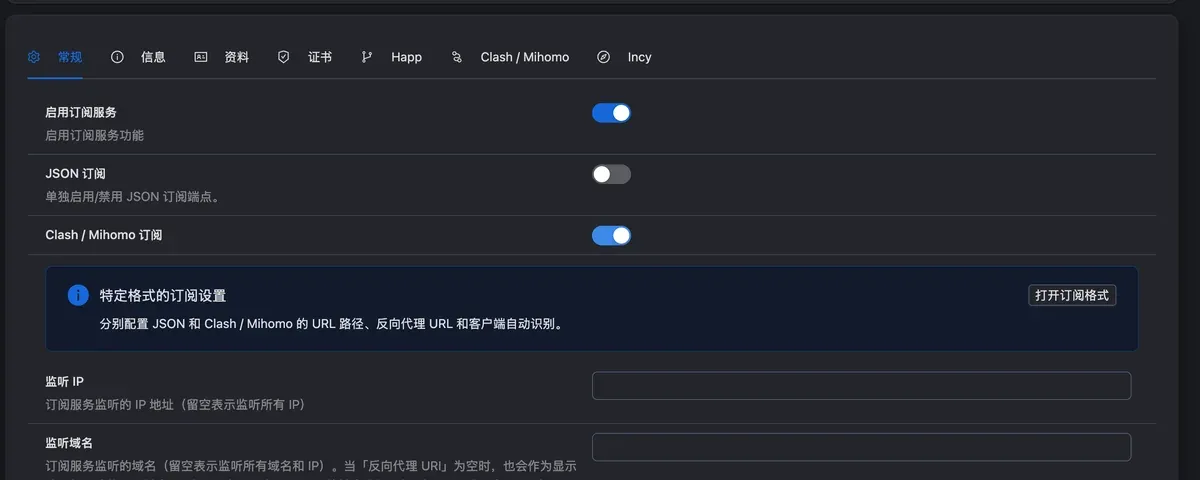The image size is (1200, 480).
Task: Open the 常规 tab
Action: click(x=55, y=57)
